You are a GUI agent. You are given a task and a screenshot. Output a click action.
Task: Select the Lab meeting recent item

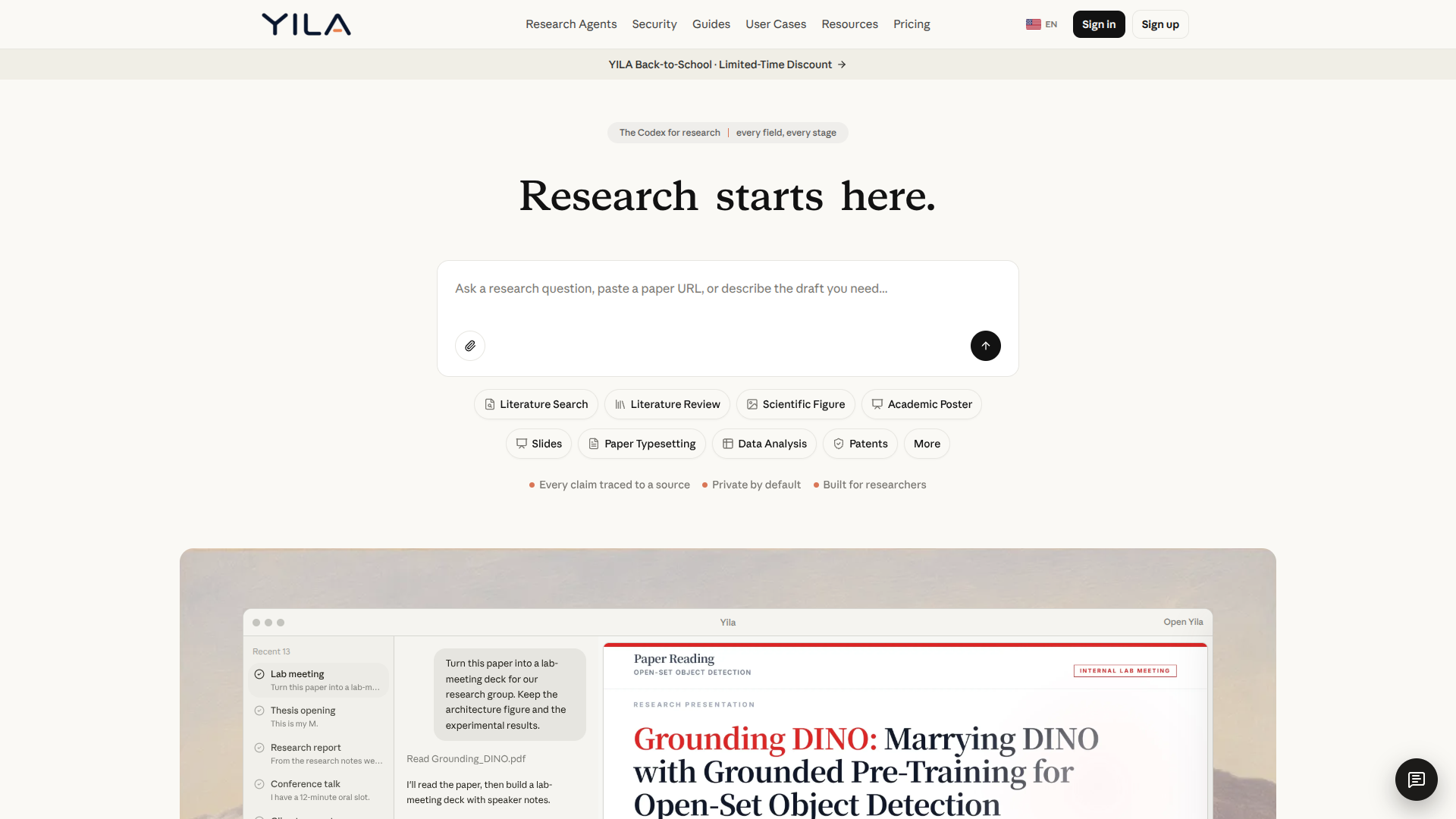pos(318,680)
